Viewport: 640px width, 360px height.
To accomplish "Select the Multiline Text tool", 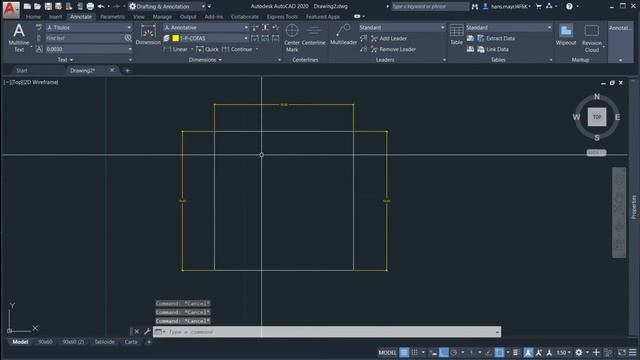I will 19,38.
